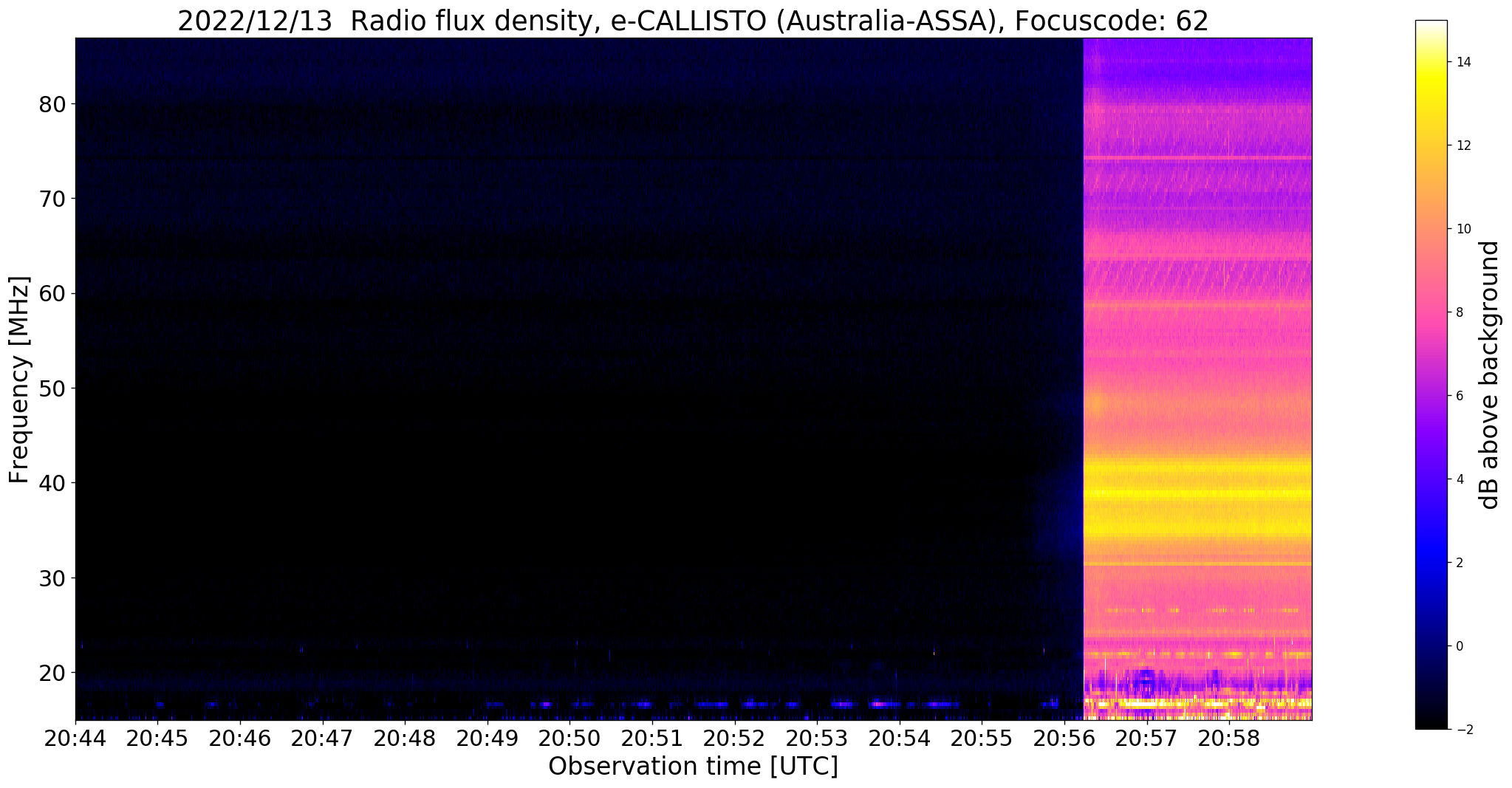Click the 80 MHz frequency tick label

point(52,104)
